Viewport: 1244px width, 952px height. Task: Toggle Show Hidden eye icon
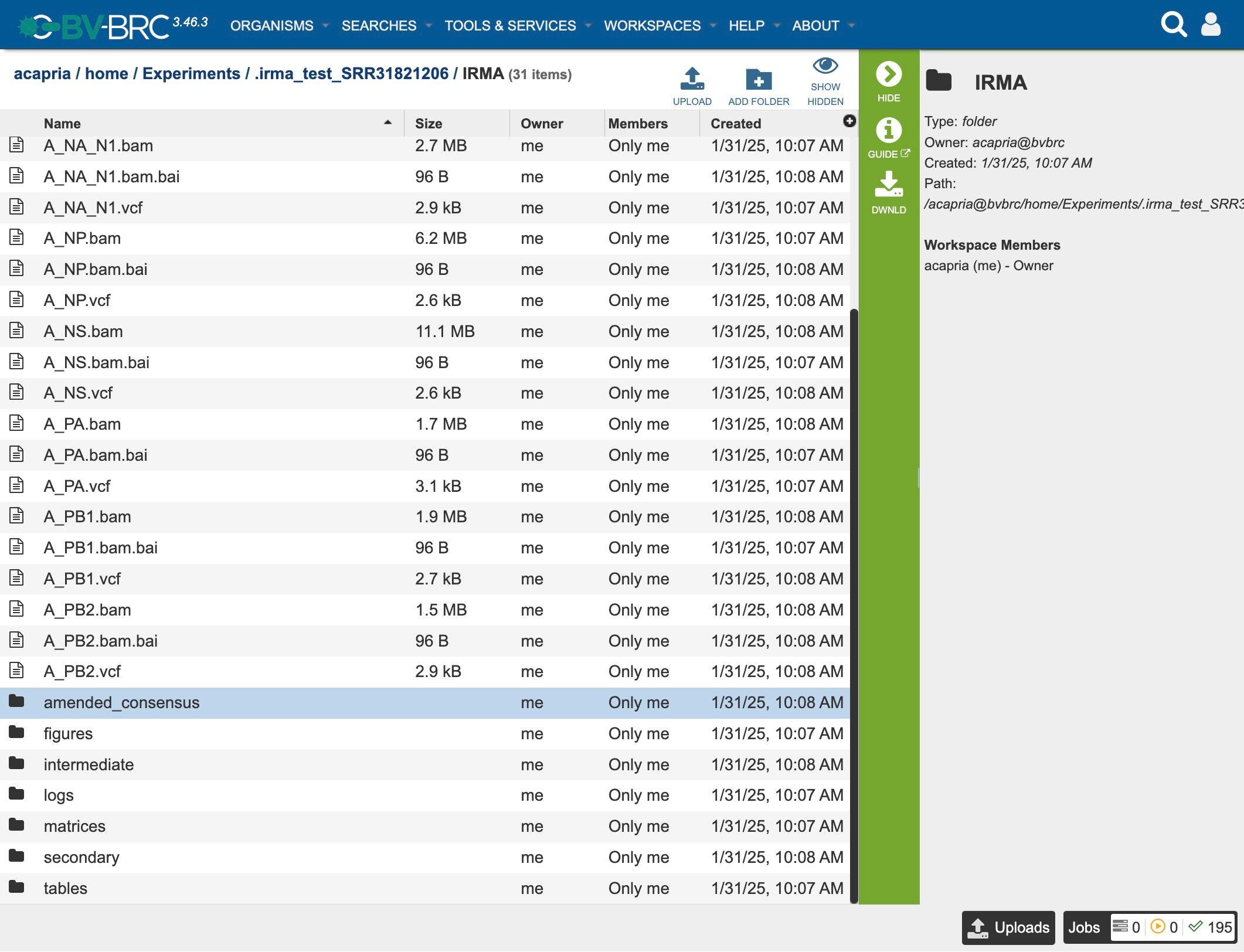pyautogui.click(x=825, y=66)
